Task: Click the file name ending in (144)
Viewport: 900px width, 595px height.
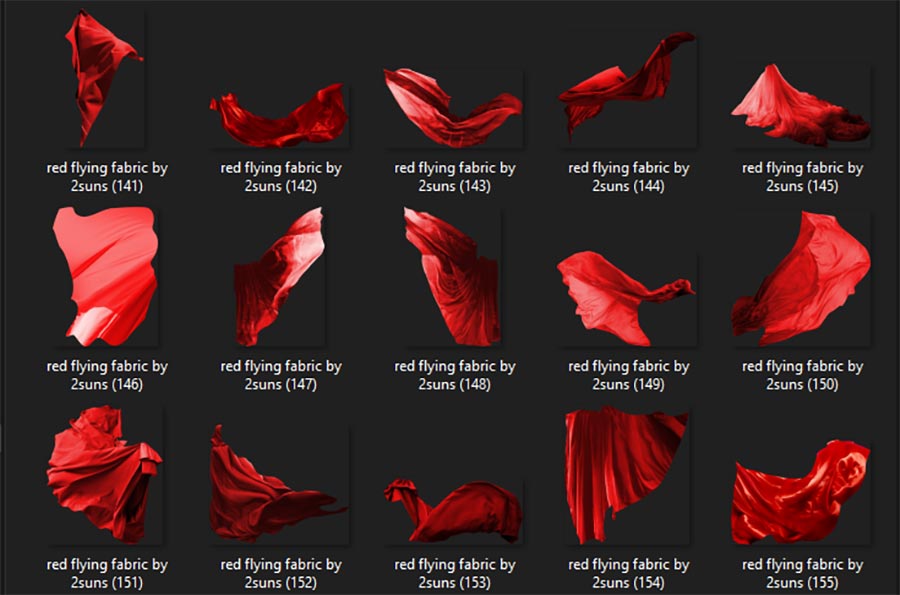Action: click(629, 177)
